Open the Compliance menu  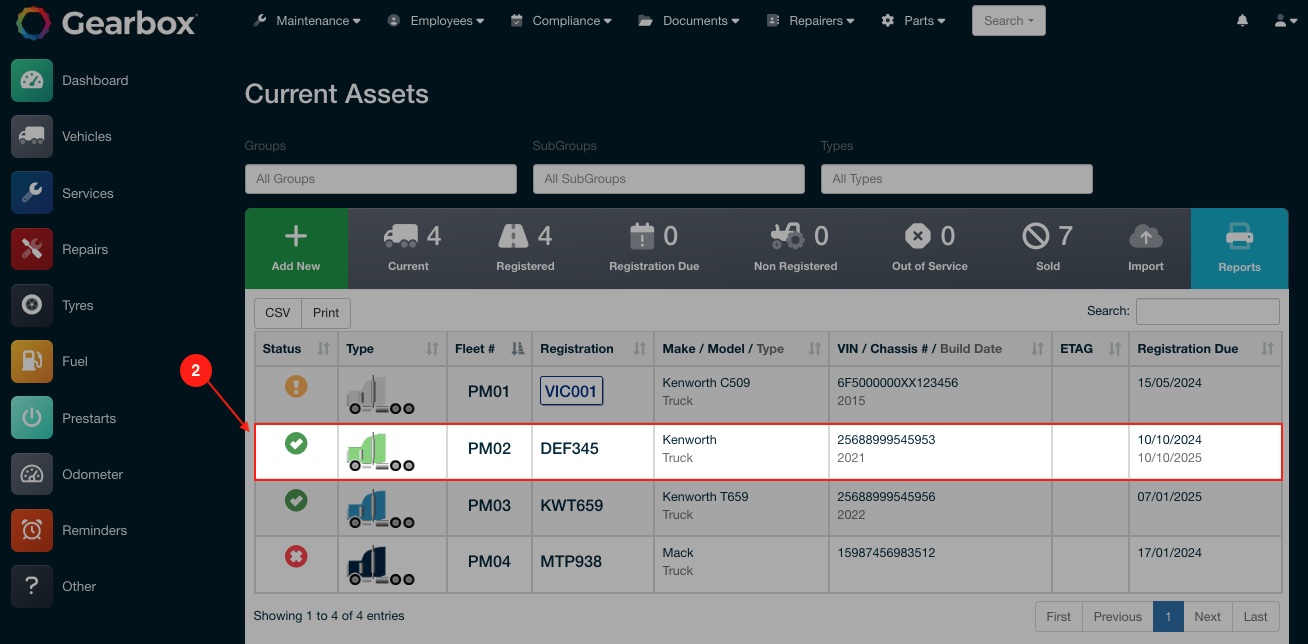click(562, 20)
